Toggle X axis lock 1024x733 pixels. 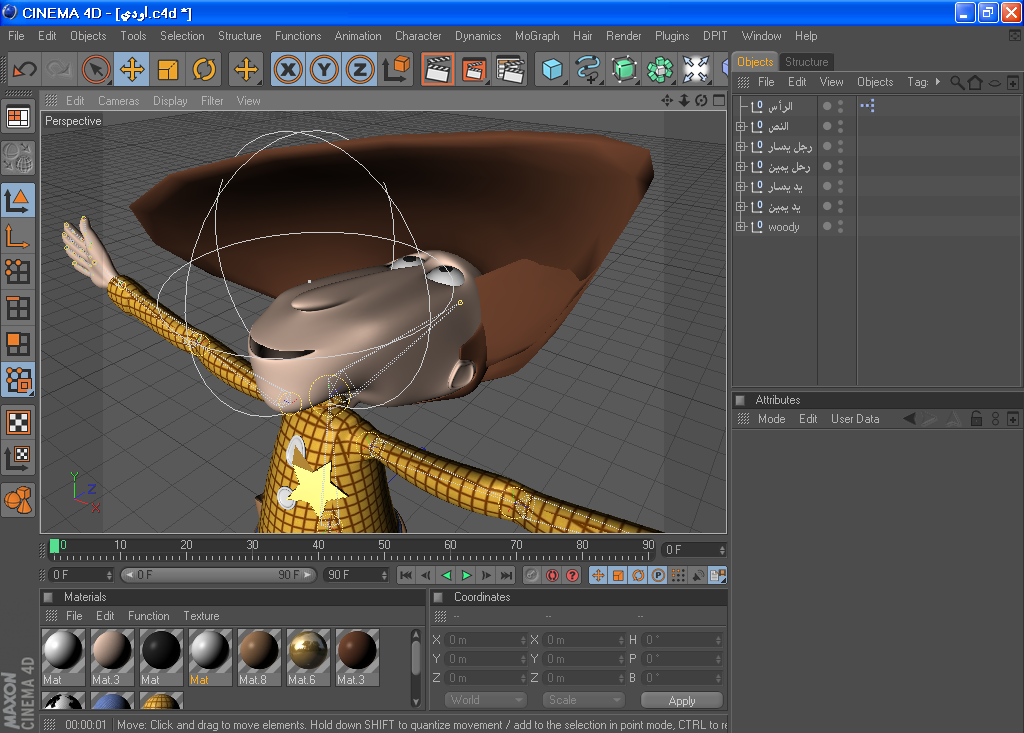pyautogui.click(x=288, y=69)
